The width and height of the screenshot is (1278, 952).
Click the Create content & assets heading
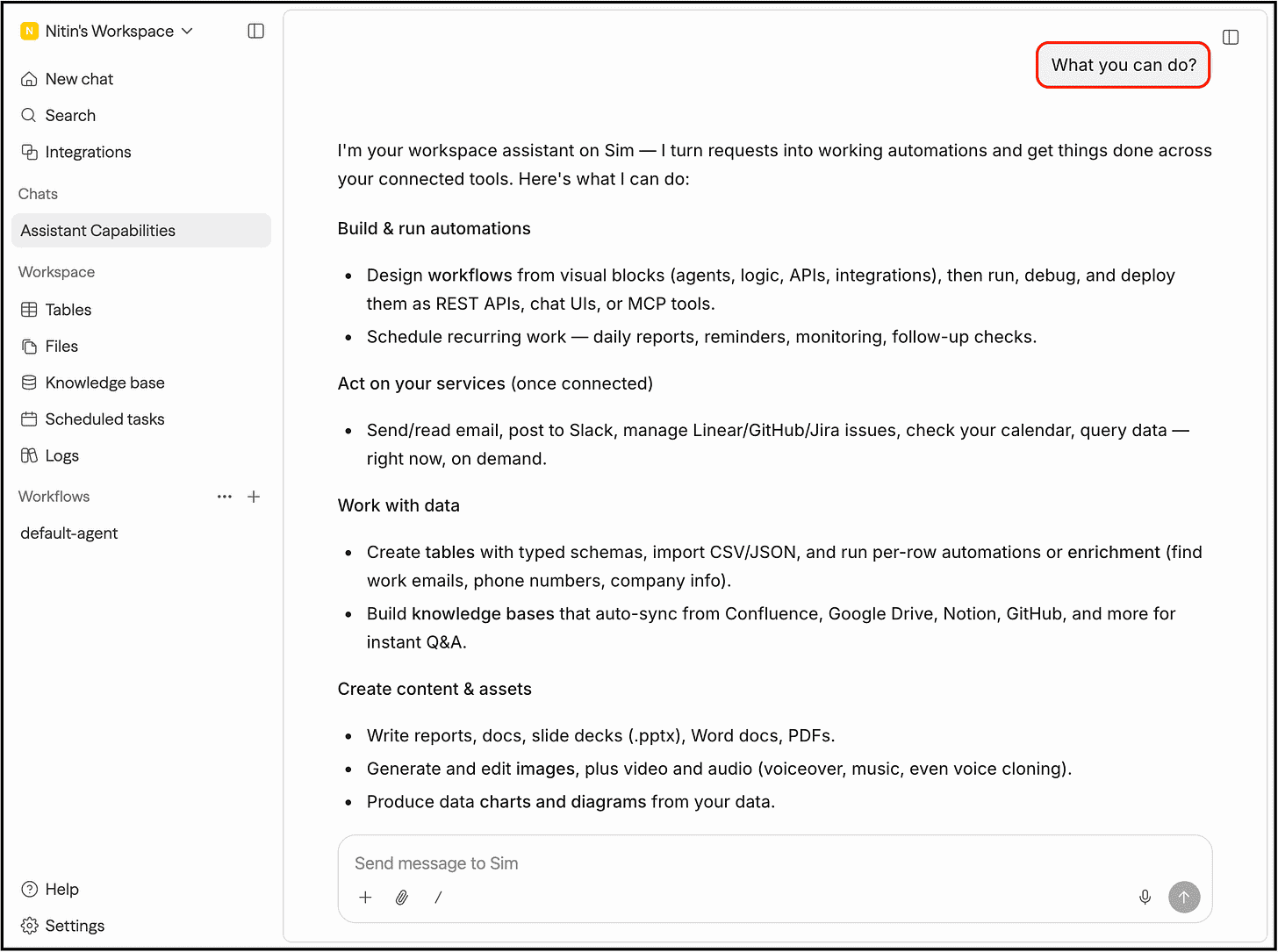coord(434,689)
